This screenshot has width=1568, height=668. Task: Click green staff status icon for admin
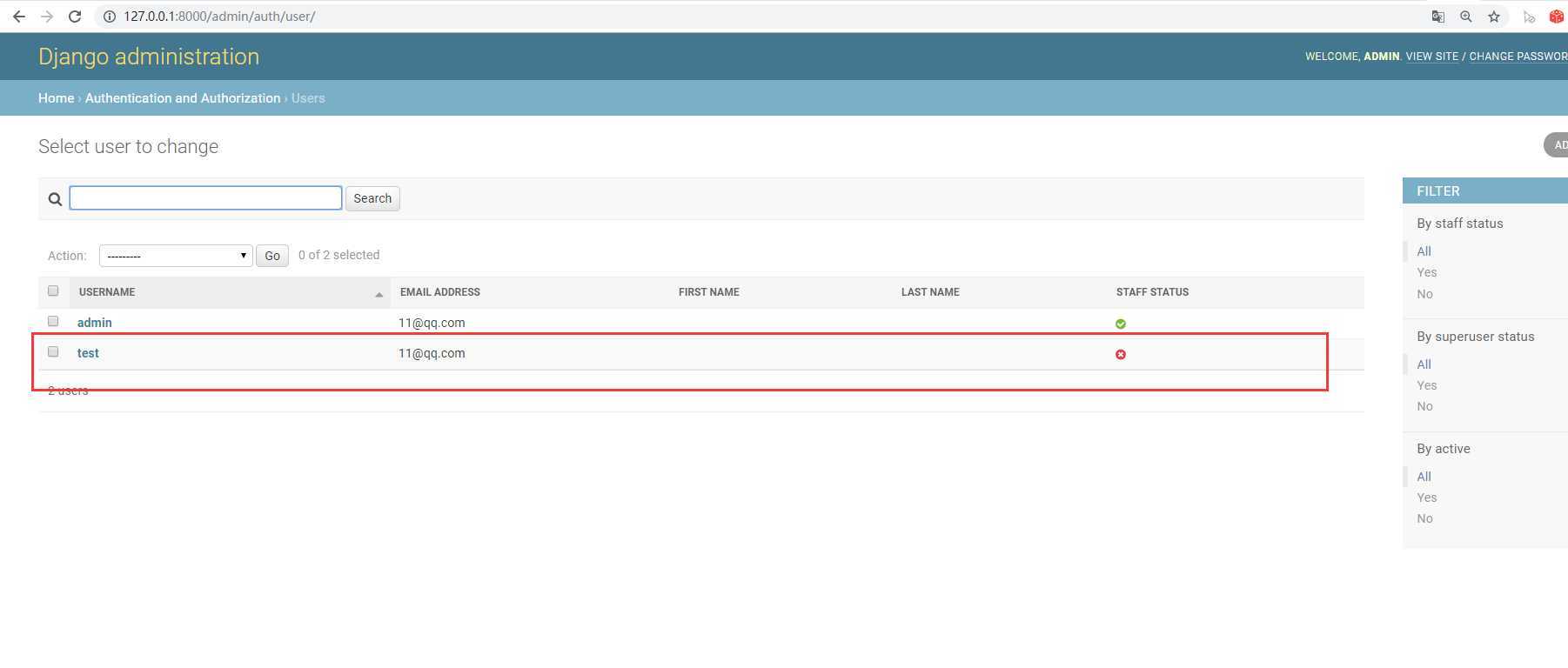[x=1121, y=324]
